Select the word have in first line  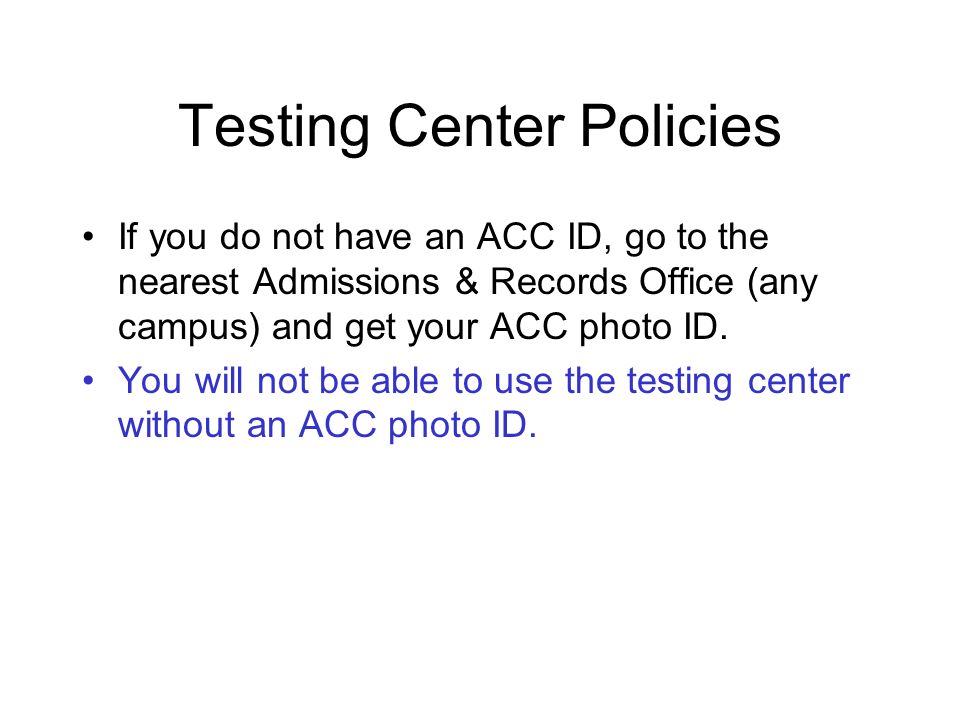pyautogui.click(x=373, y=236)
